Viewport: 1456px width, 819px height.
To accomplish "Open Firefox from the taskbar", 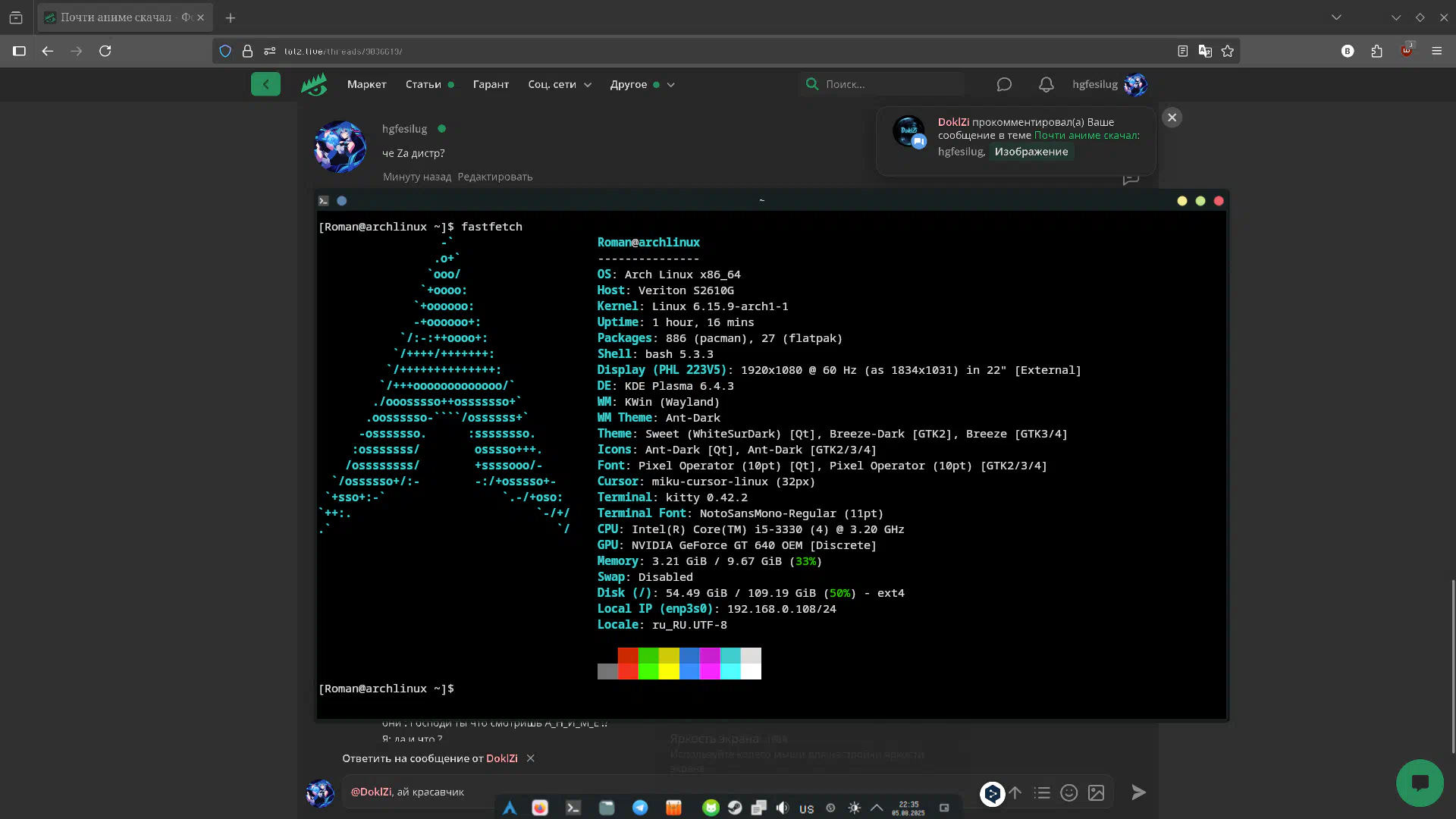I will [540, 808].
